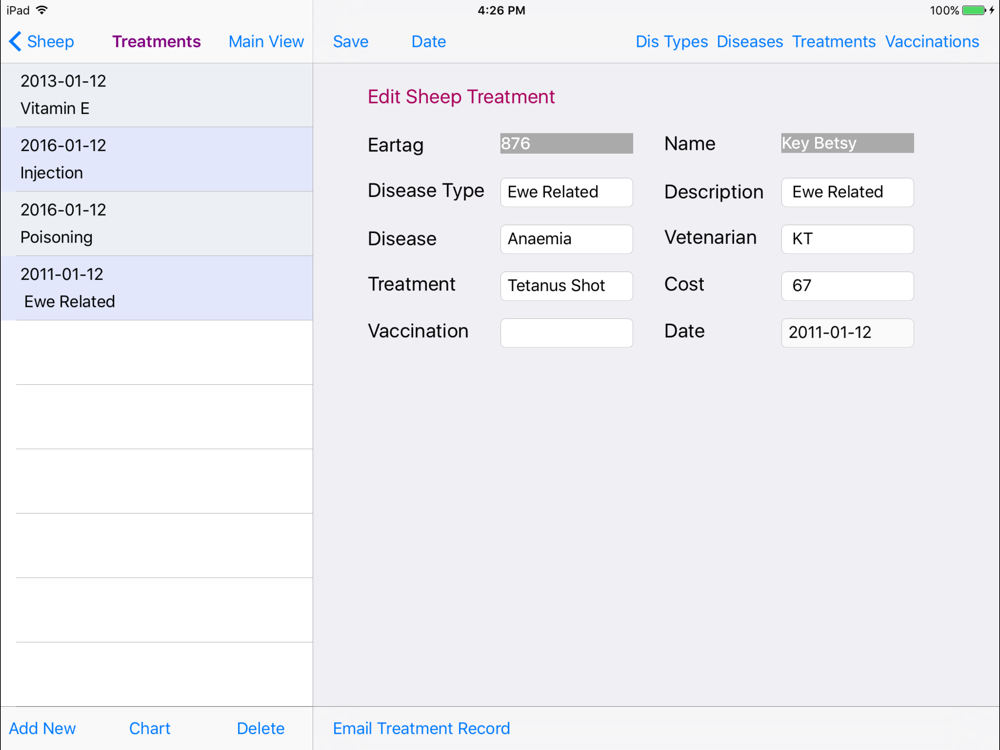Select the 2016-01-12 Injection record
The image size is (1000, 750).
pyautogui.click(x=157, y=159)
